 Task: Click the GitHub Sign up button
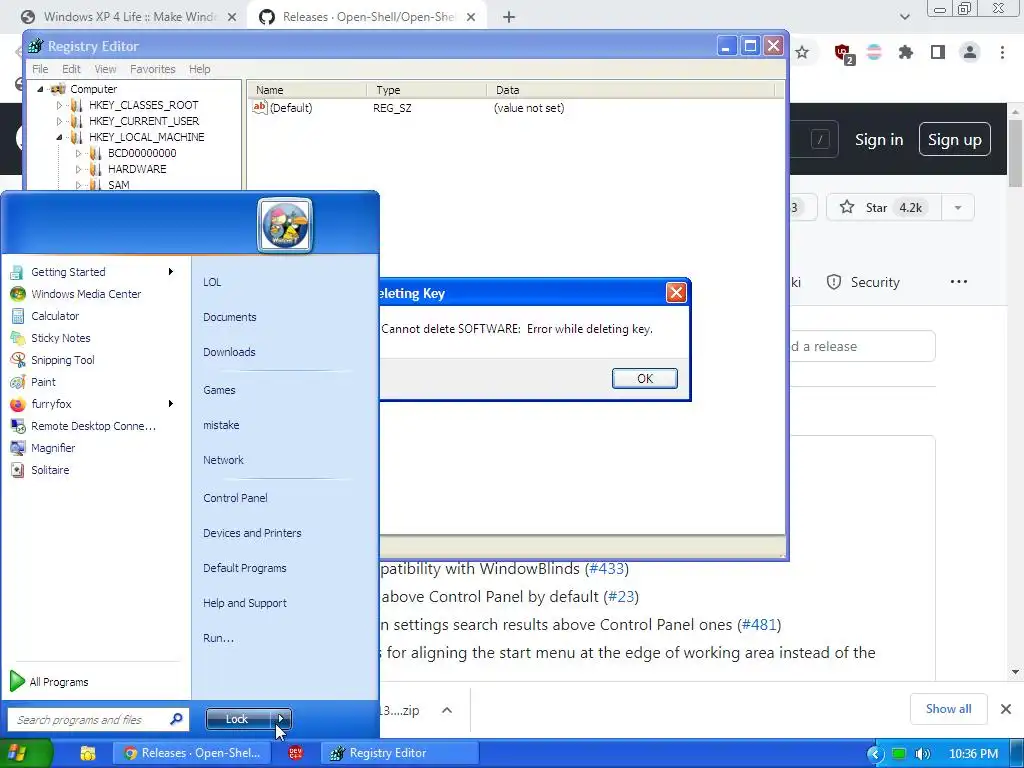pos(954,139)
